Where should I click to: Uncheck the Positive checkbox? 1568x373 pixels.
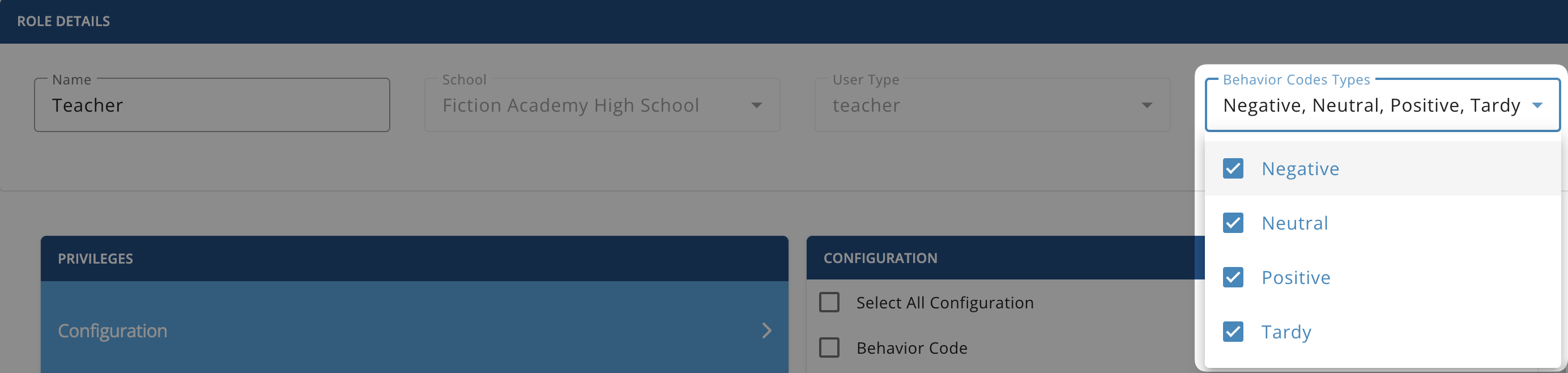(1233, 277)
